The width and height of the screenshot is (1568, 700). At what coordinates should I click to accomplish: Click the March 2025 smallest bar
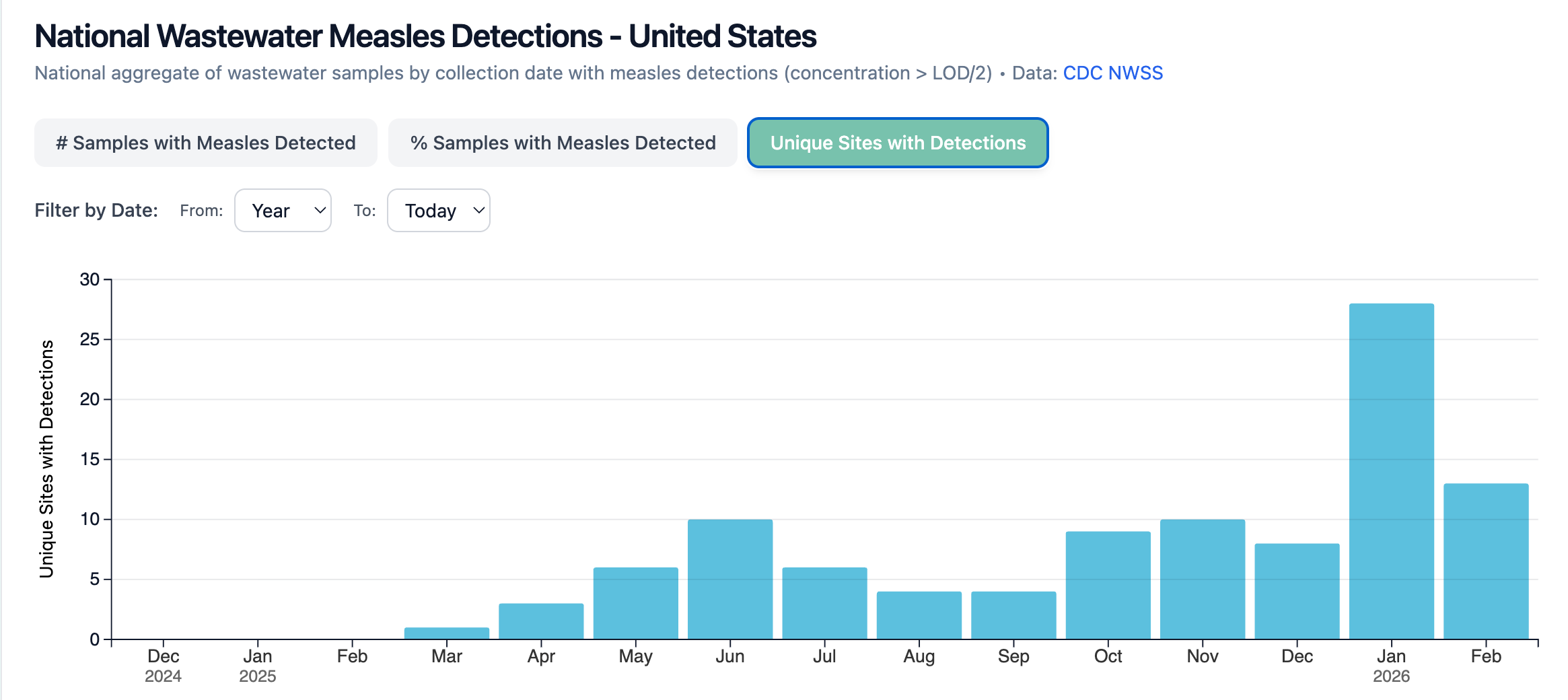pos(447,633)
